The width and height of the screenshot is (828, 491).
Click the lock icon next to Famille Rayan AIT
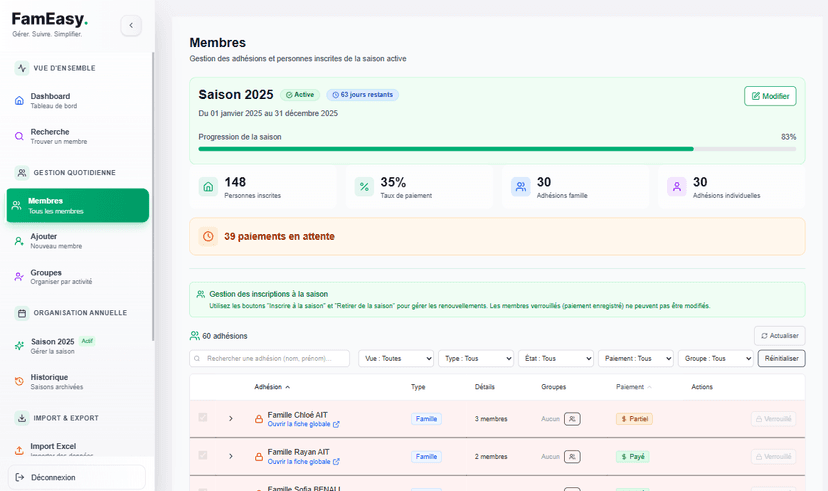(x=259, y=457)
